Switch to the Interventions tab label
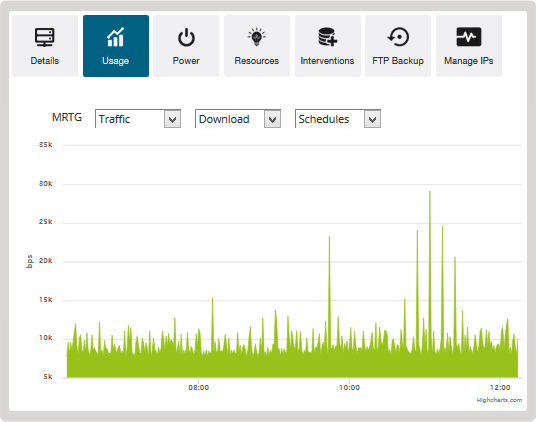 (327, 61)
